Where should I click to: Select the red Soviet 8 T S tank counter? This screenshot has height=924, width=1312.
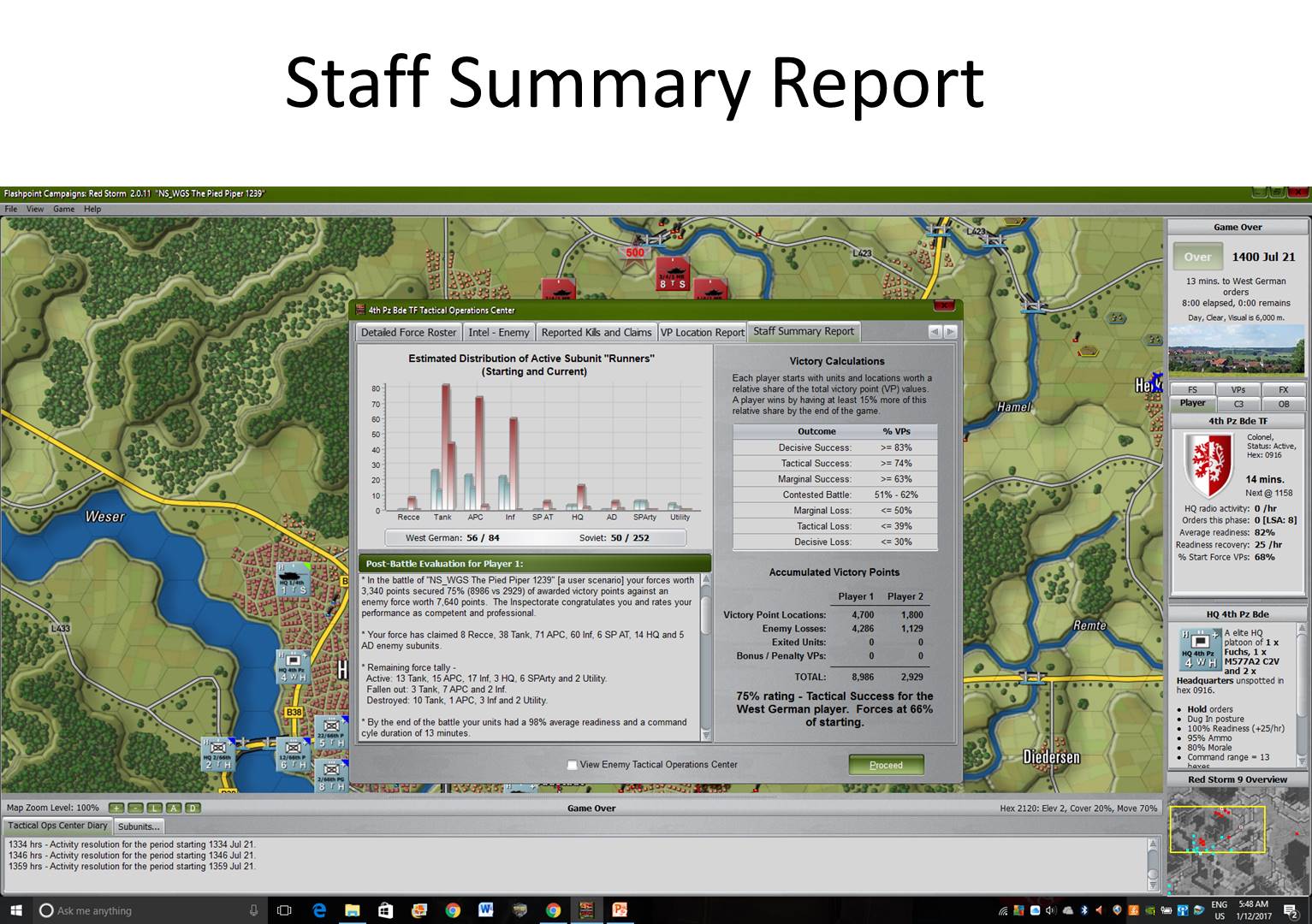(672, 275)
